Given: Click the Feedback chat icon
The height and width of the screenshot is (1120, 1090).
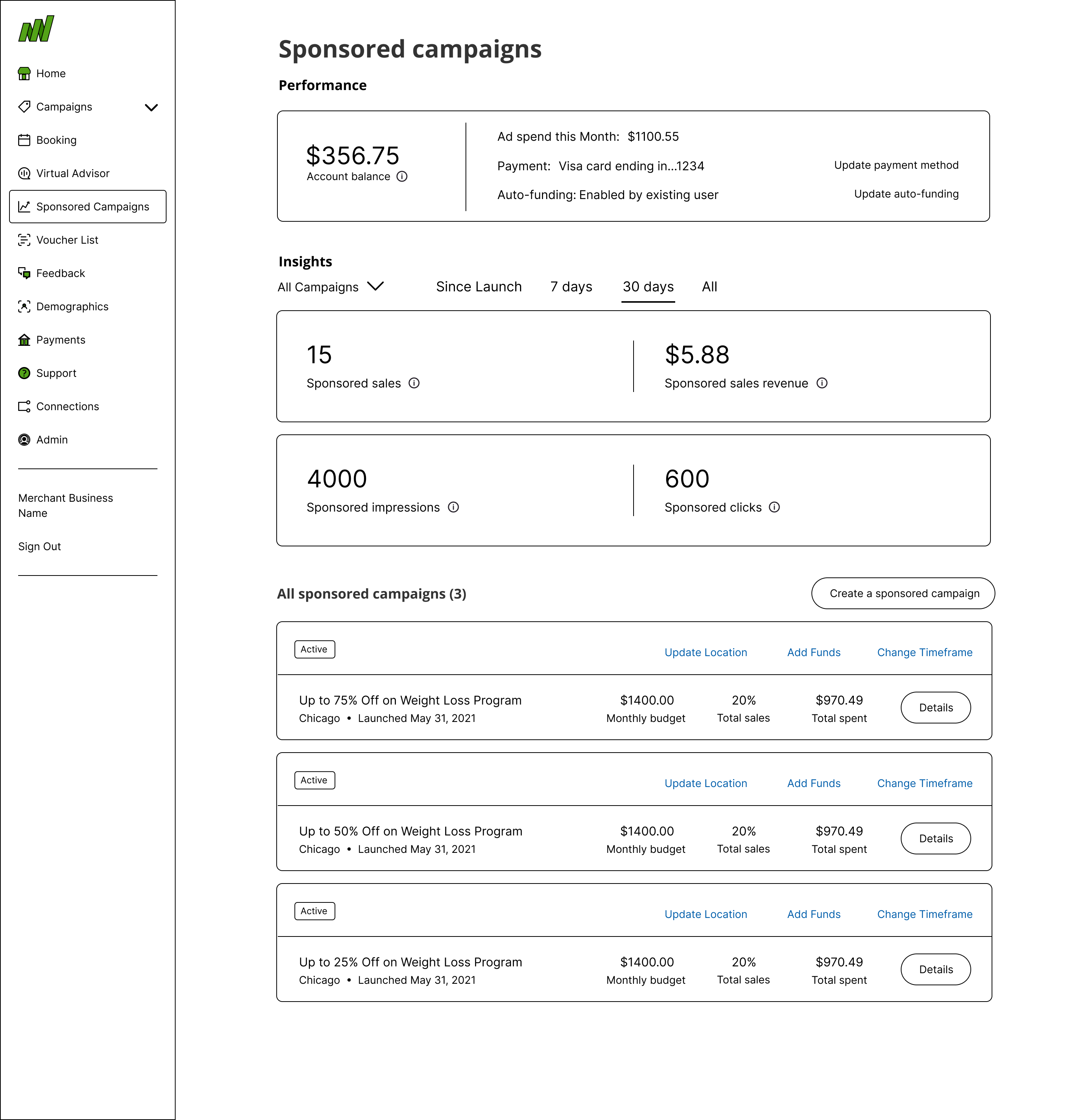Looking at the screenshot, I should (x=24, y=273).
